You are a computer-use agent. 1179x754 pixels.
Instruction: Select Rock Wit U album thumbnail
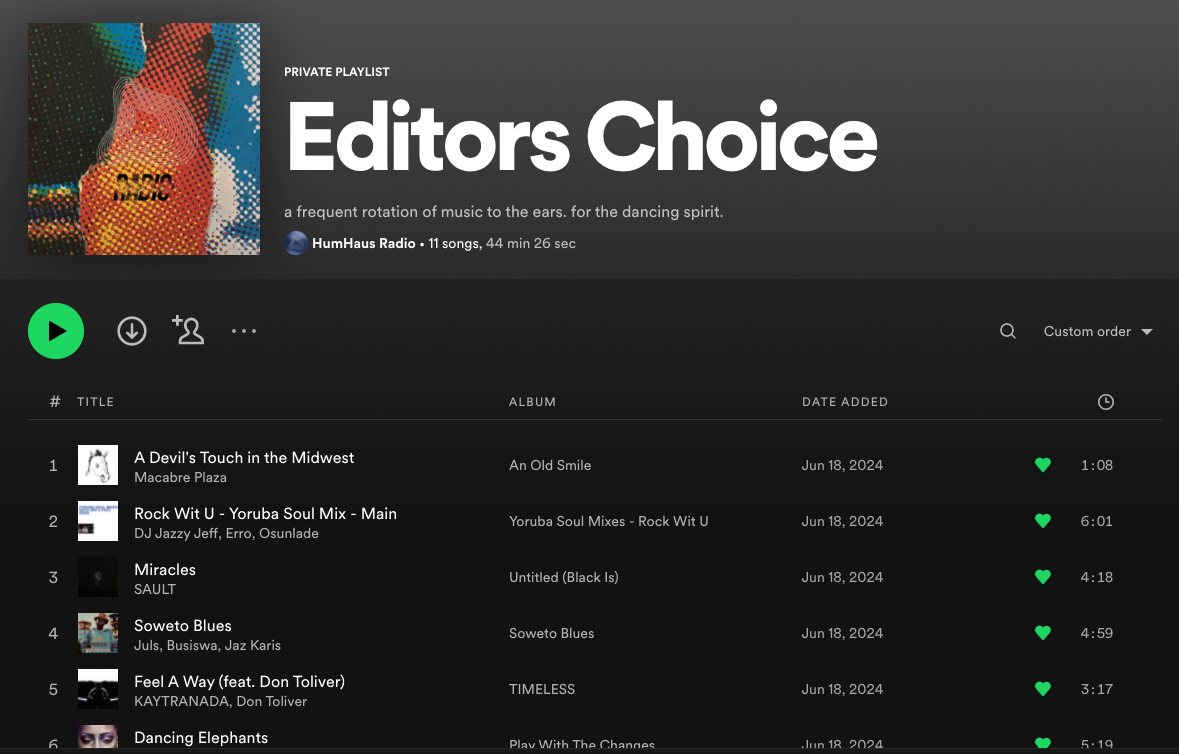[98, 521]
